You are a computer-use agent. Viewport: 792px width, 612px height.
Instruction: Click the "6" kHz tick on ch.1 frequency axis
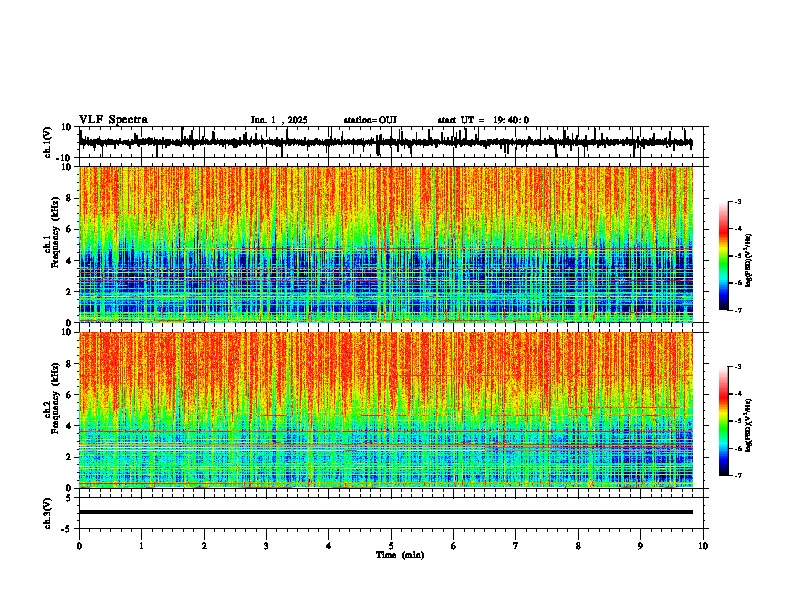70,230
